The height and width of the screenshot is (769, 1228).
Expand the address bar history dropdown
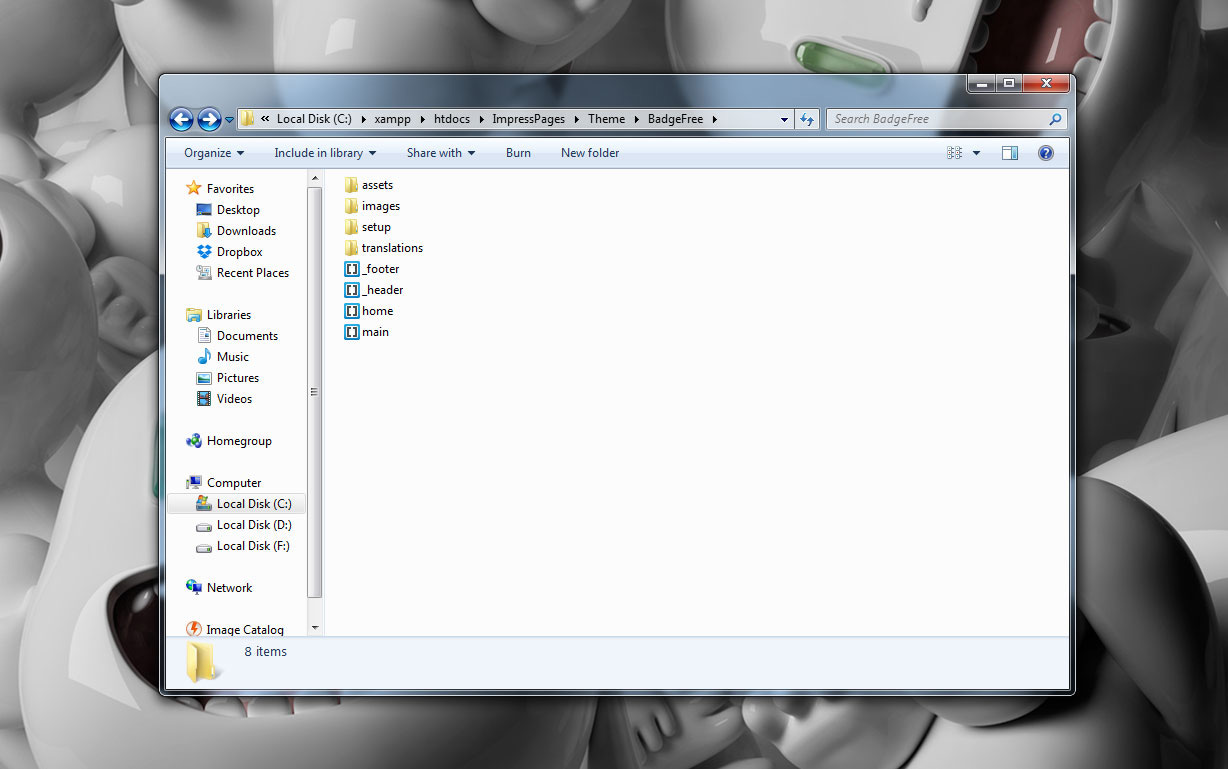click(784, 119)
